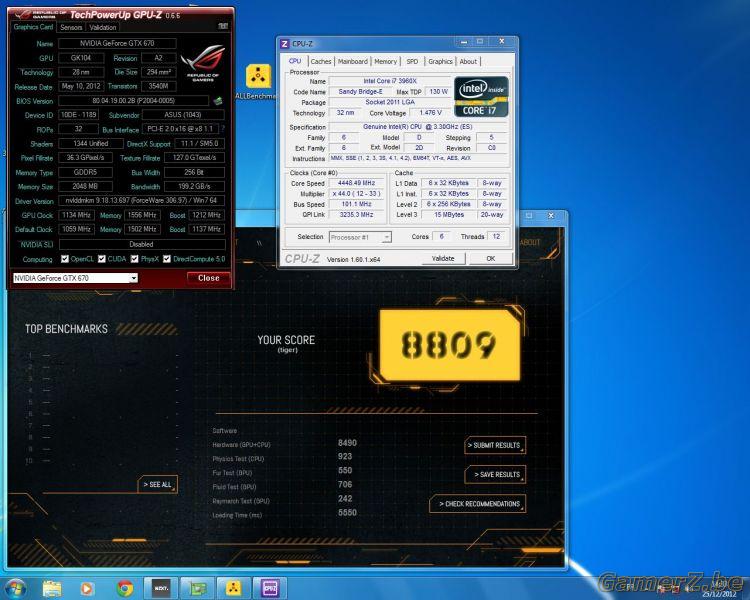The image size is (750, 600).
Task: Open the Memory tab in CPU-Z
Action: click(386, 62)
